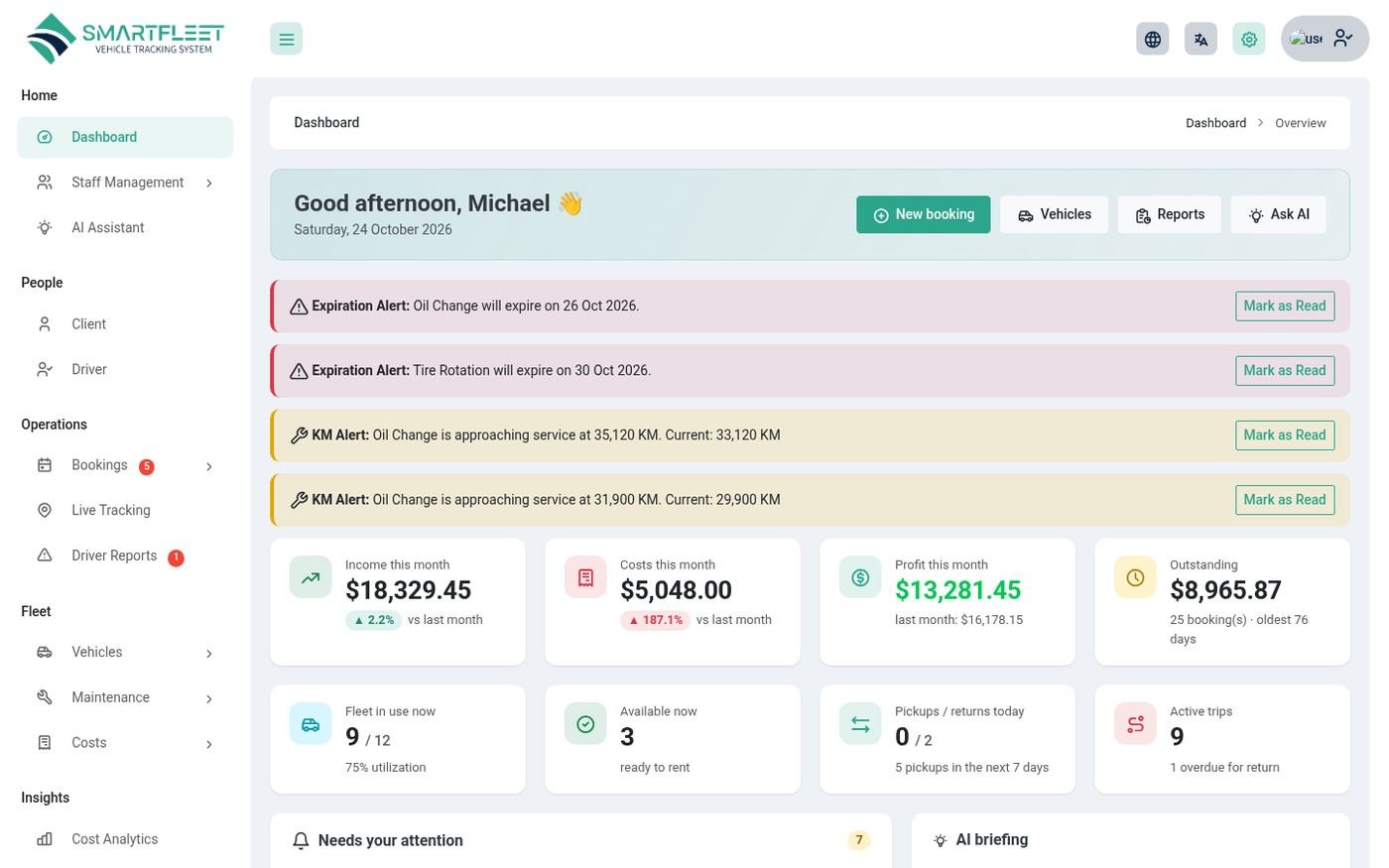
Task: Click the wrench icon on 31,900 KM alert
Action: pyautogui.click(x=299, y=500)
